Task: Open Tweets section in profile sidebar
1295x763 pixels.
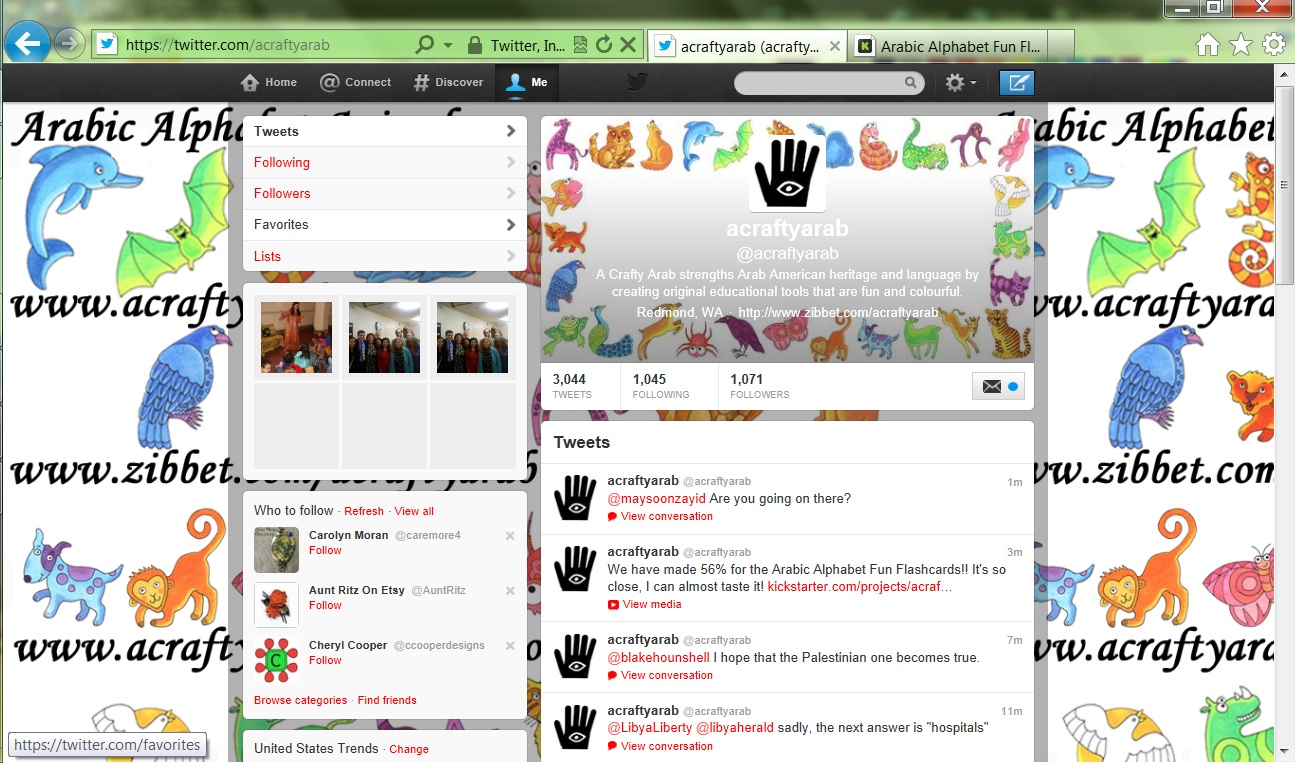Action: [385, 131]
